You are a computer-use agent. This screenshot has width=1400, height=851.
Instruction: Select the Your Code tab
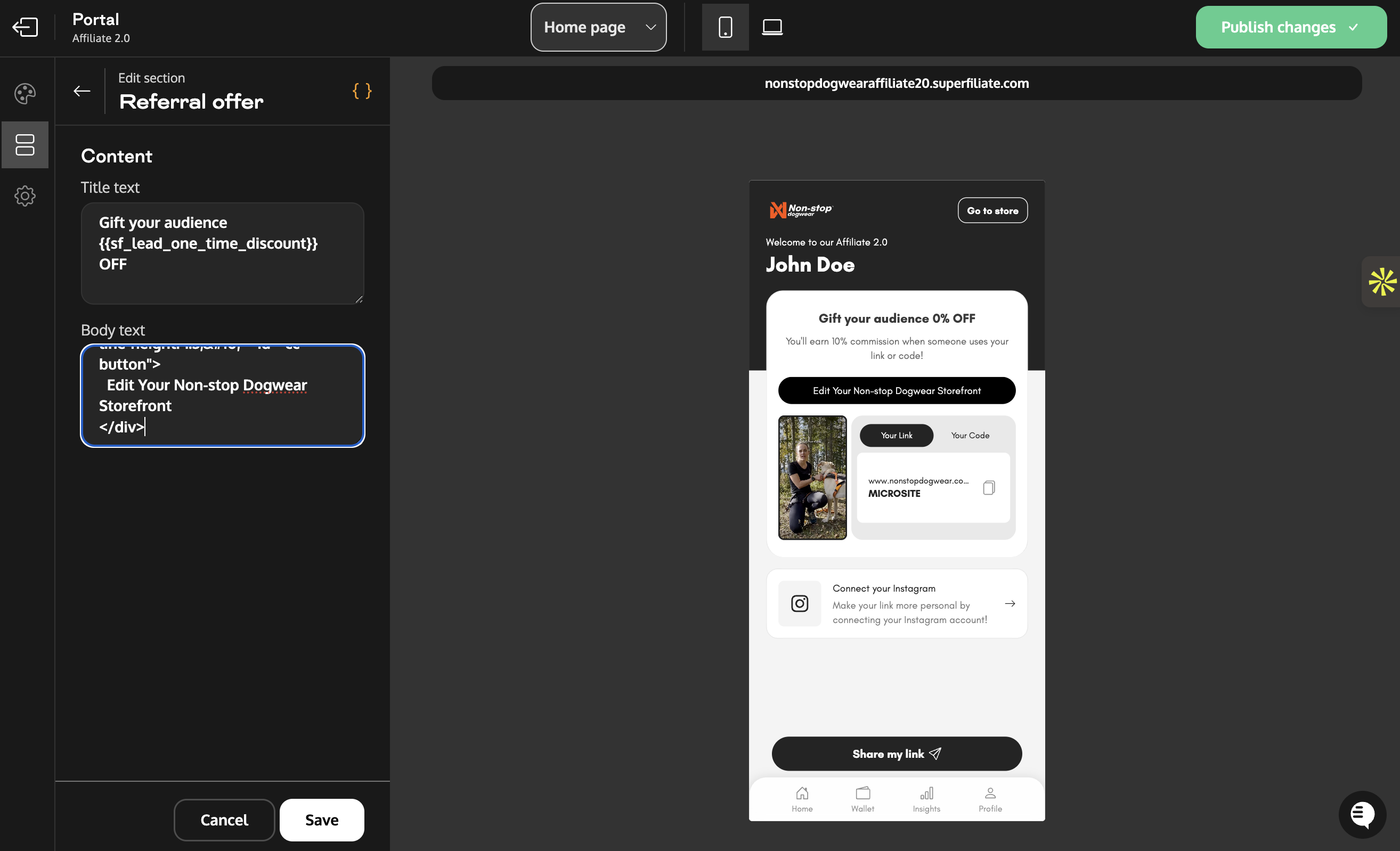pyautogui.click(x=970, y=435)
